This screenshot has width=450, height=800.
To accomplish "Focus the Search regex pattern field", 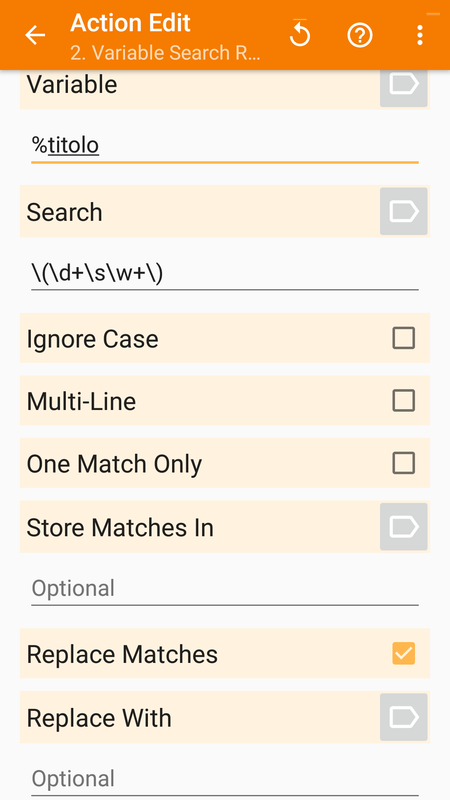I will (x=225, y=274).
